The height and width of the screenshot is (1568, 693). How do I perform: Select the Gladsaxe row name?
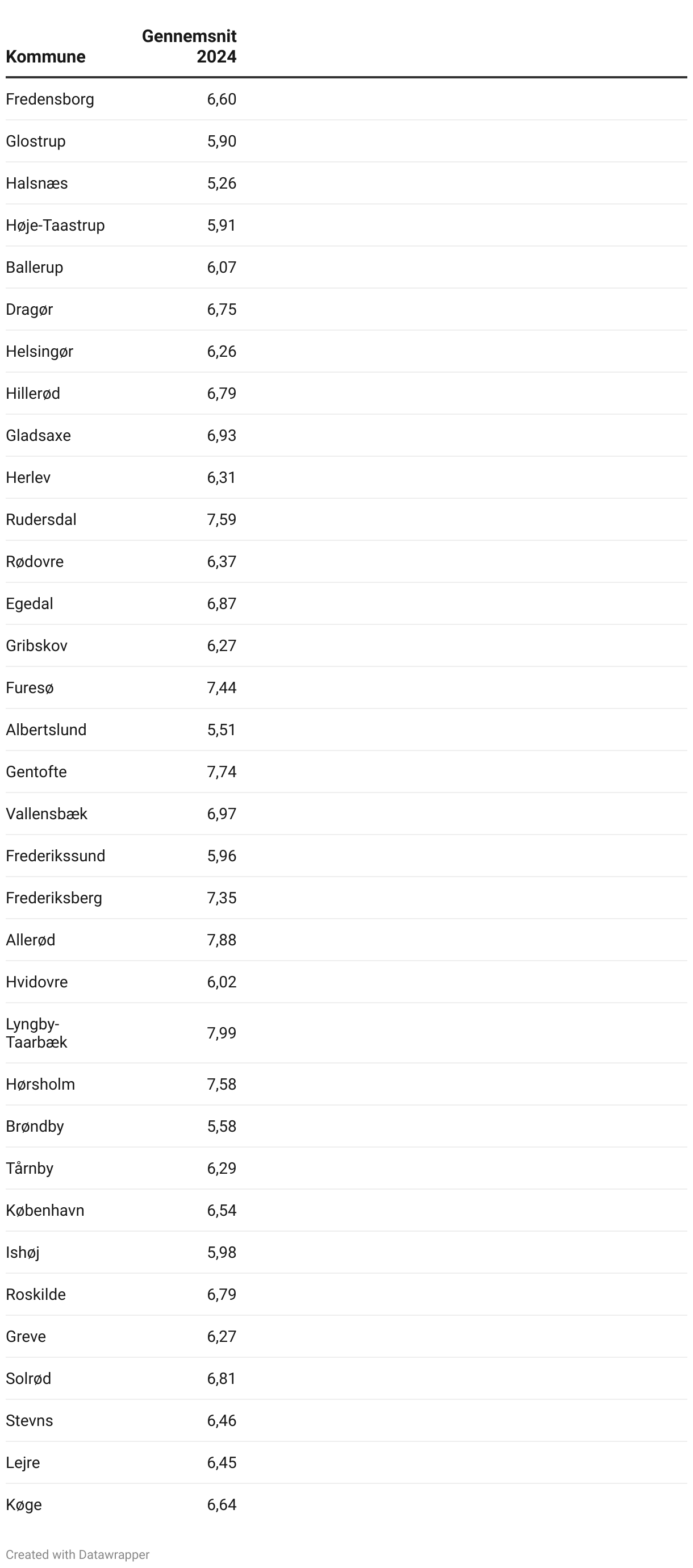click(38, 435)
